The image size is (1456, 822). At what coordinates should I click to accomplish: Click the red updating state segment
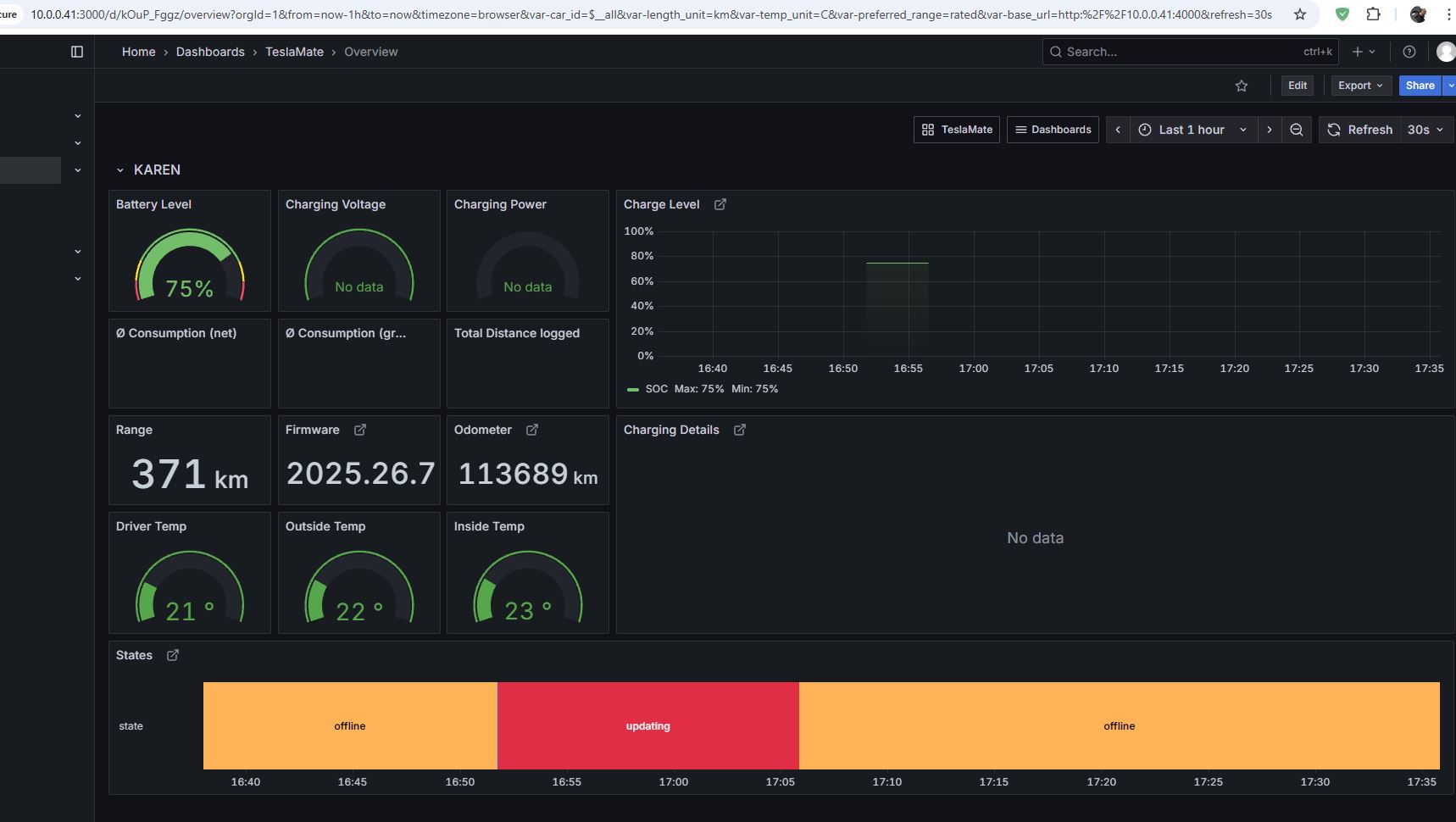tap(648, 726)
